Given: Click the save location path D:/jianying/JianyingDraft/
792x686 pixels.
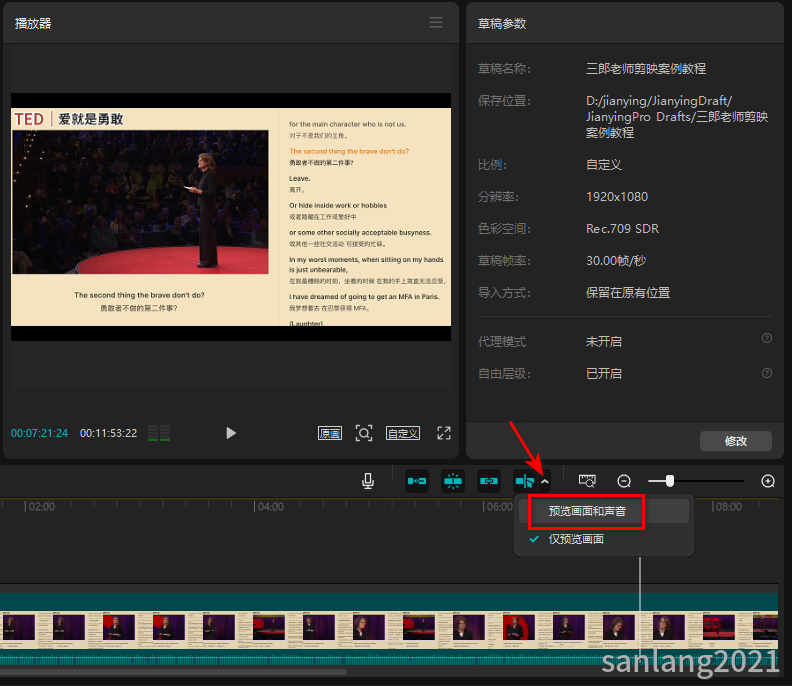Looking at the screenshot, I should [659, 101].
